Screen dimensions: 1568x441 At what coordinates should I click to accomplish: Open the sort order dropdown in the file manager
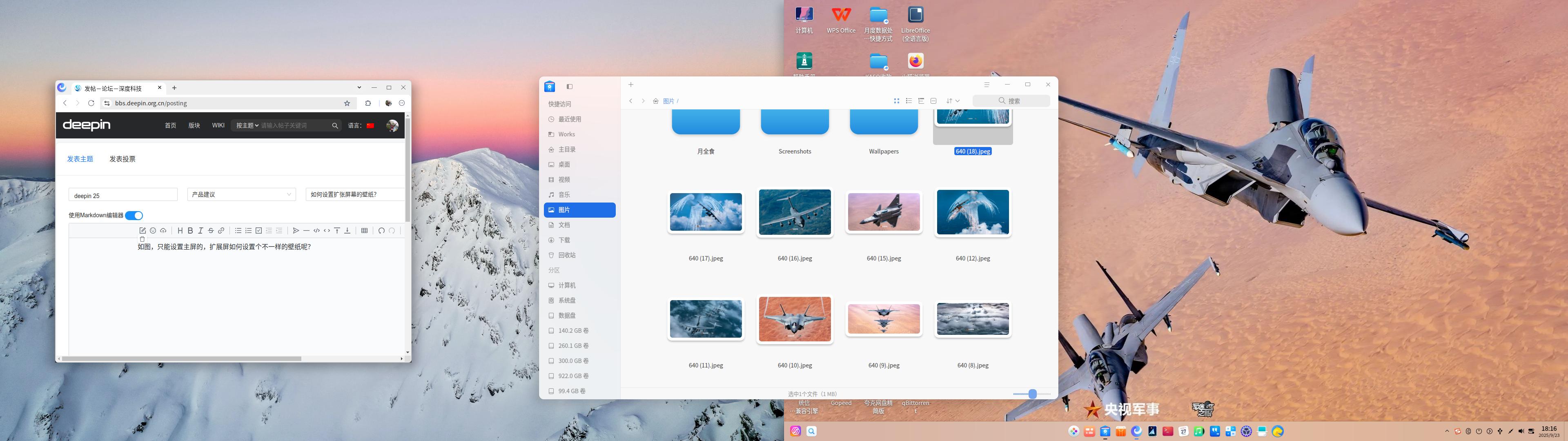(953, 101)
